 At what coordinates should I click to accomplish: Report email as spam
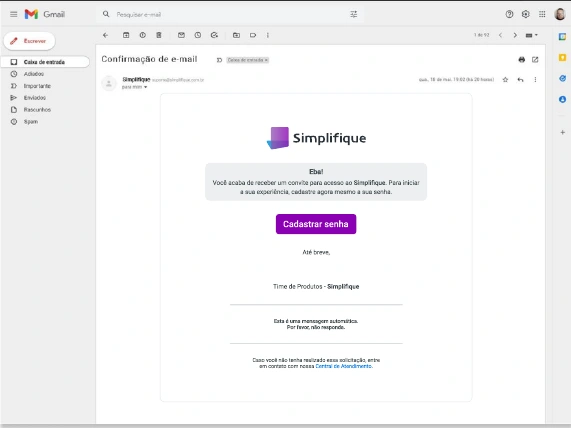[142, 35]
